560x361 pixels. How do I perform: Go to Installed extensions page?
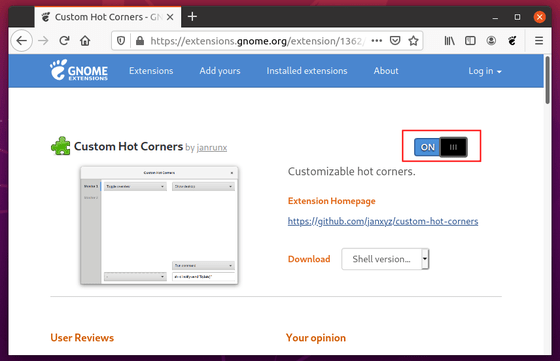(307, 71)
